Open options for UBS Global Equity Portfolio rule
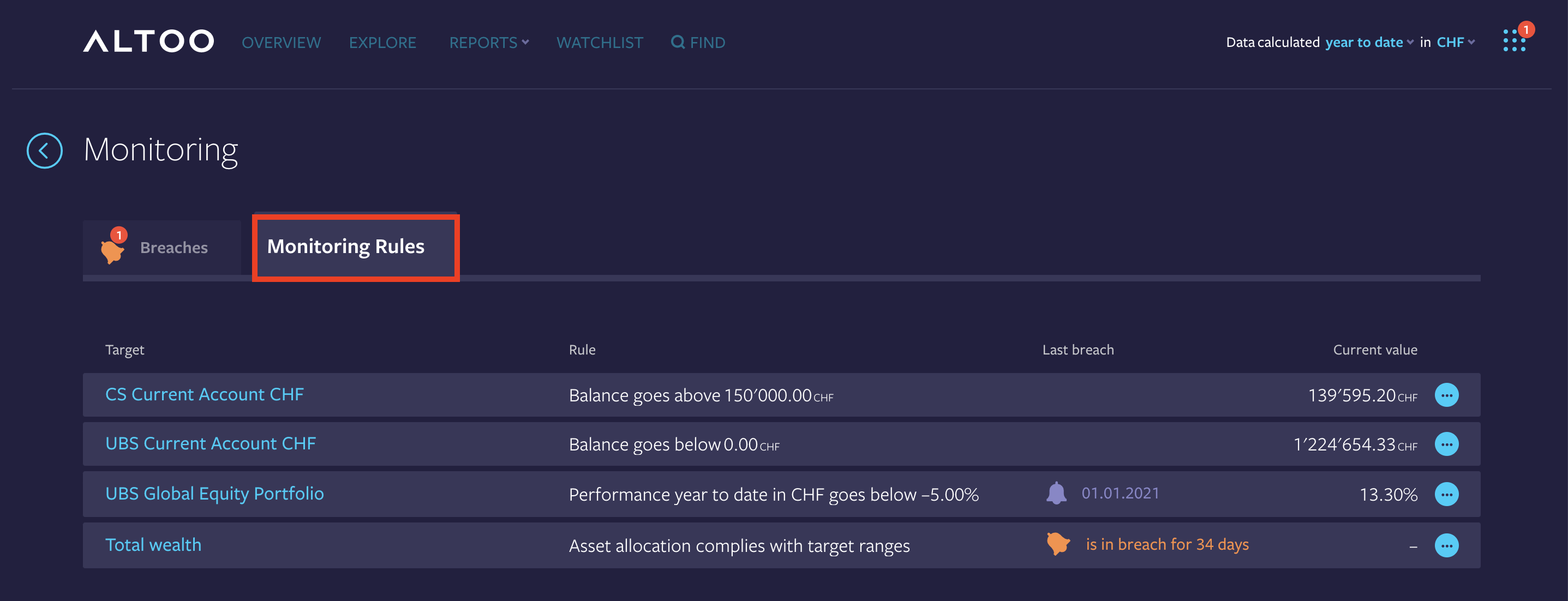 click(1447, 494)
